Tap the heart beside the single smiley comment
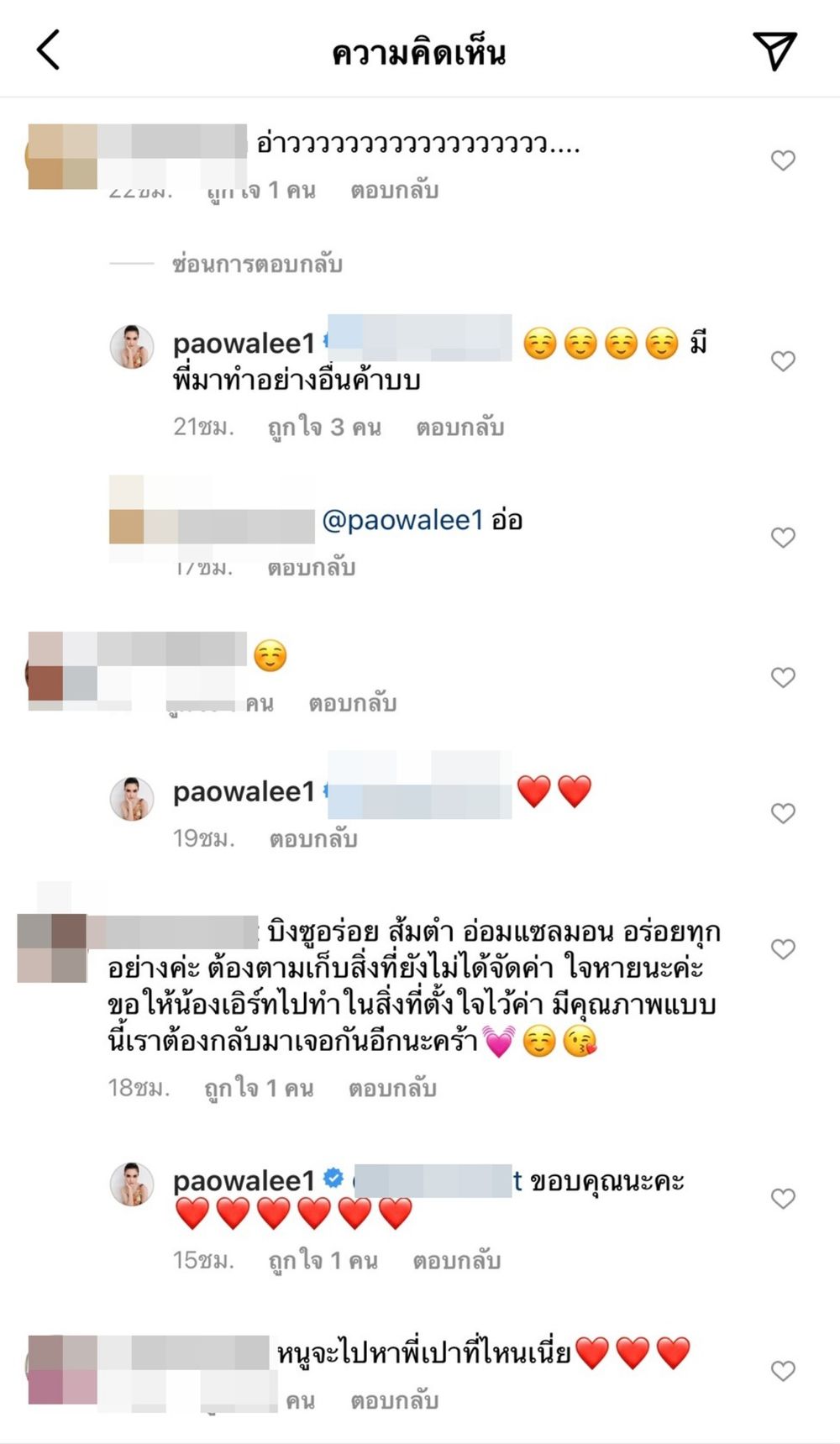 pos(783,677)
